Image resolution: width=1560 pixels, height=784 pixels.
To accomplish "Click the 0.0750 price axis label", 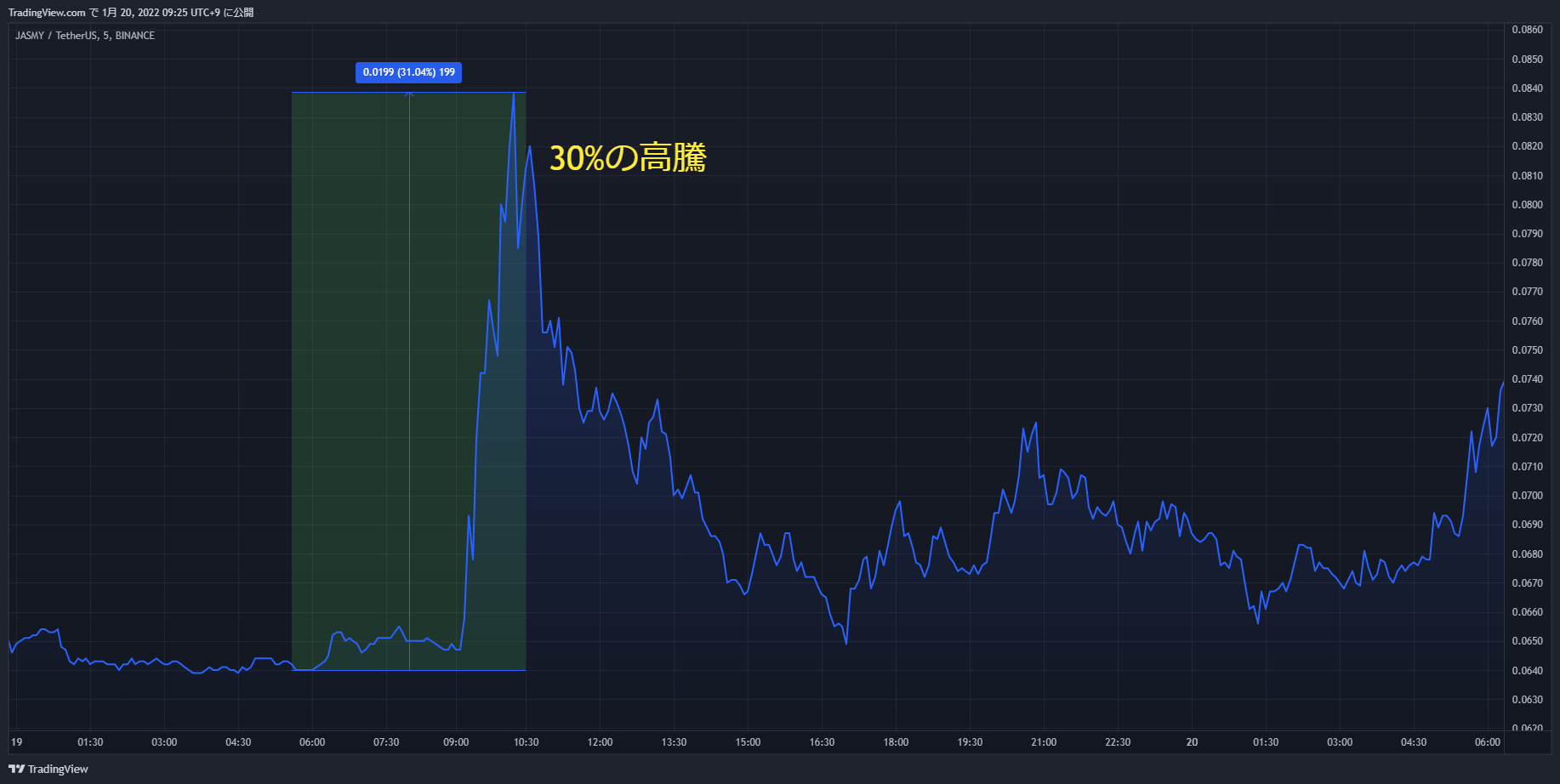I will coord(1527,350).
